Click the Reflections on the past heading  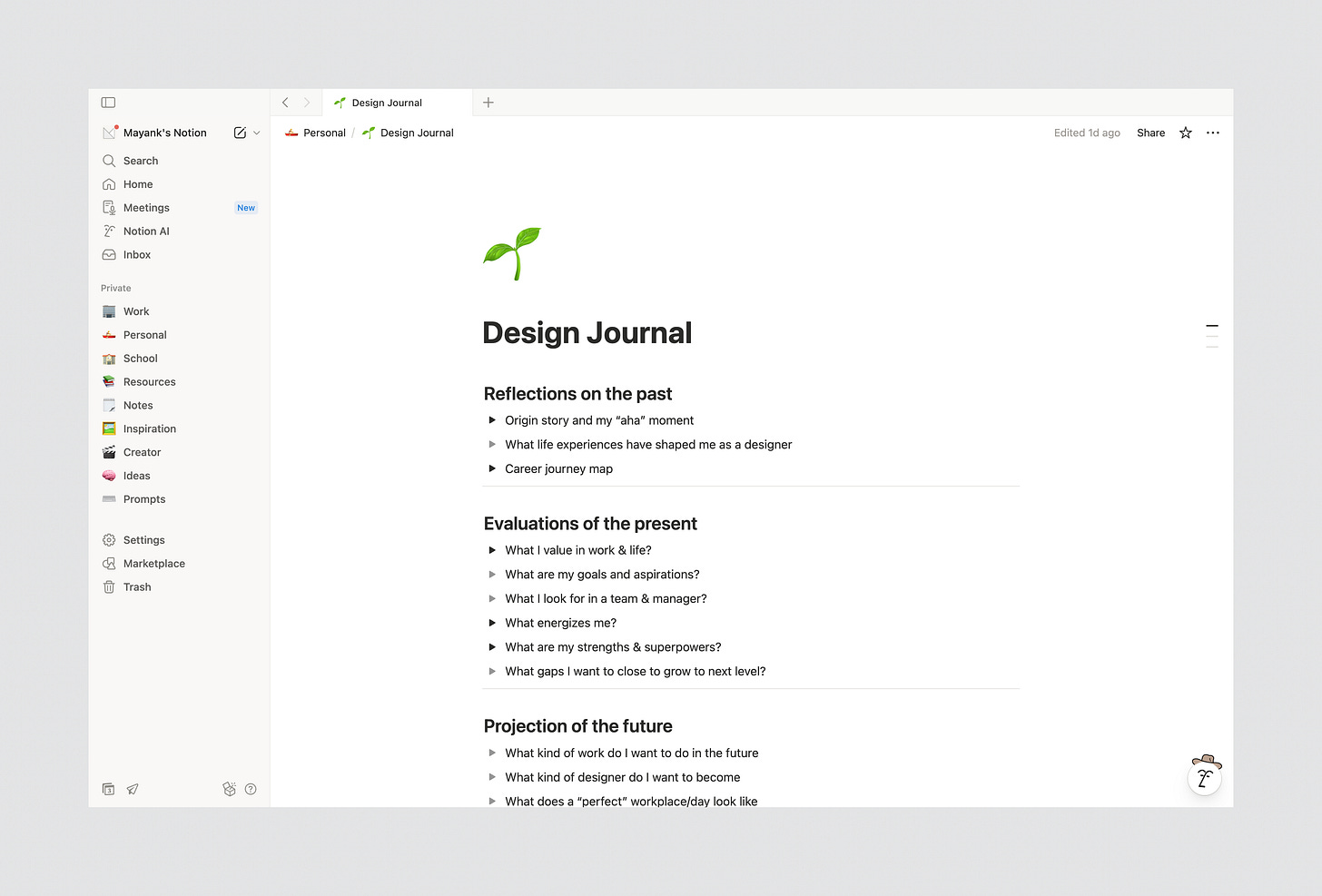(577, 394)
